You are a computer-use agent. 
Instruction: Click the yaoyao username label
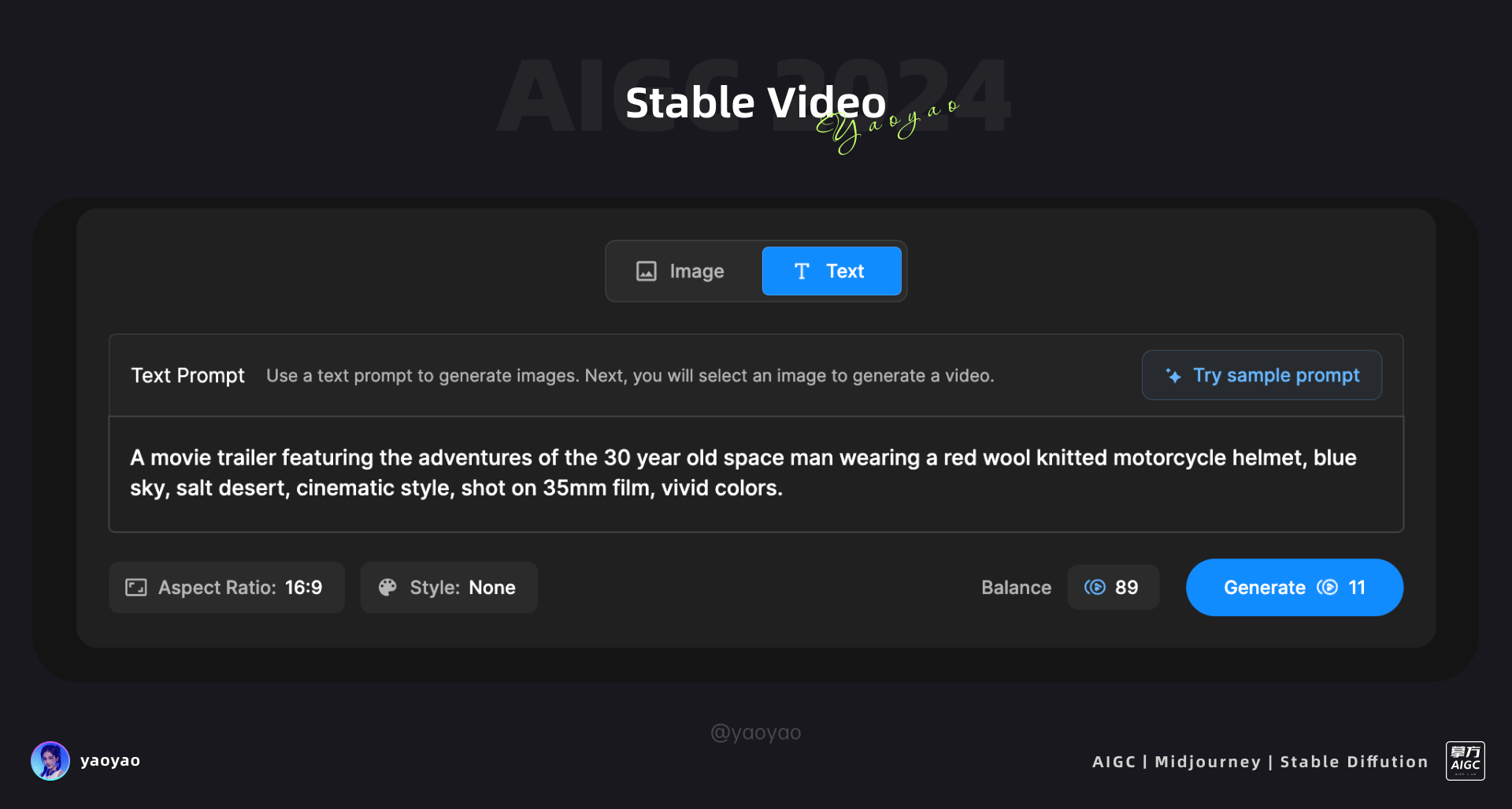tap(110, 761)
